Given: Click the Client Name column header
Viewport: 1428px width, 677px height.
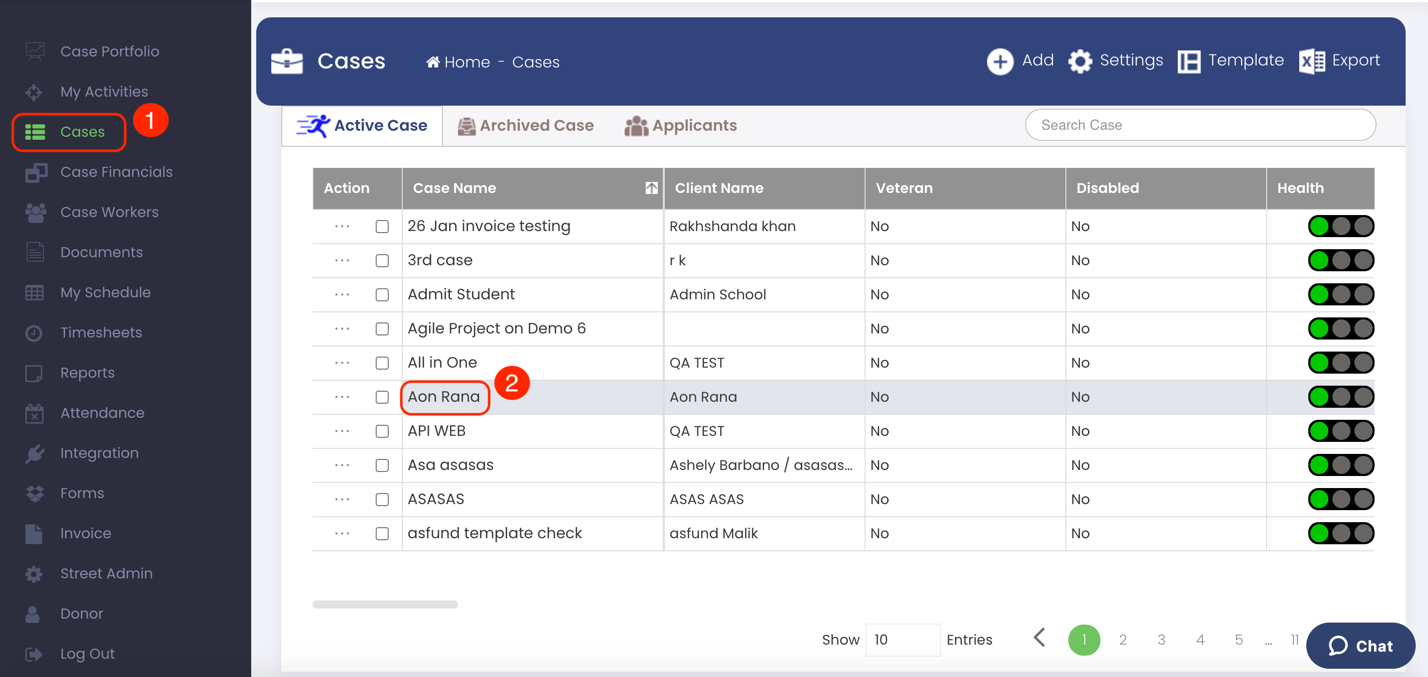Looking at the screenshot, I should click(x=764, y=188).
